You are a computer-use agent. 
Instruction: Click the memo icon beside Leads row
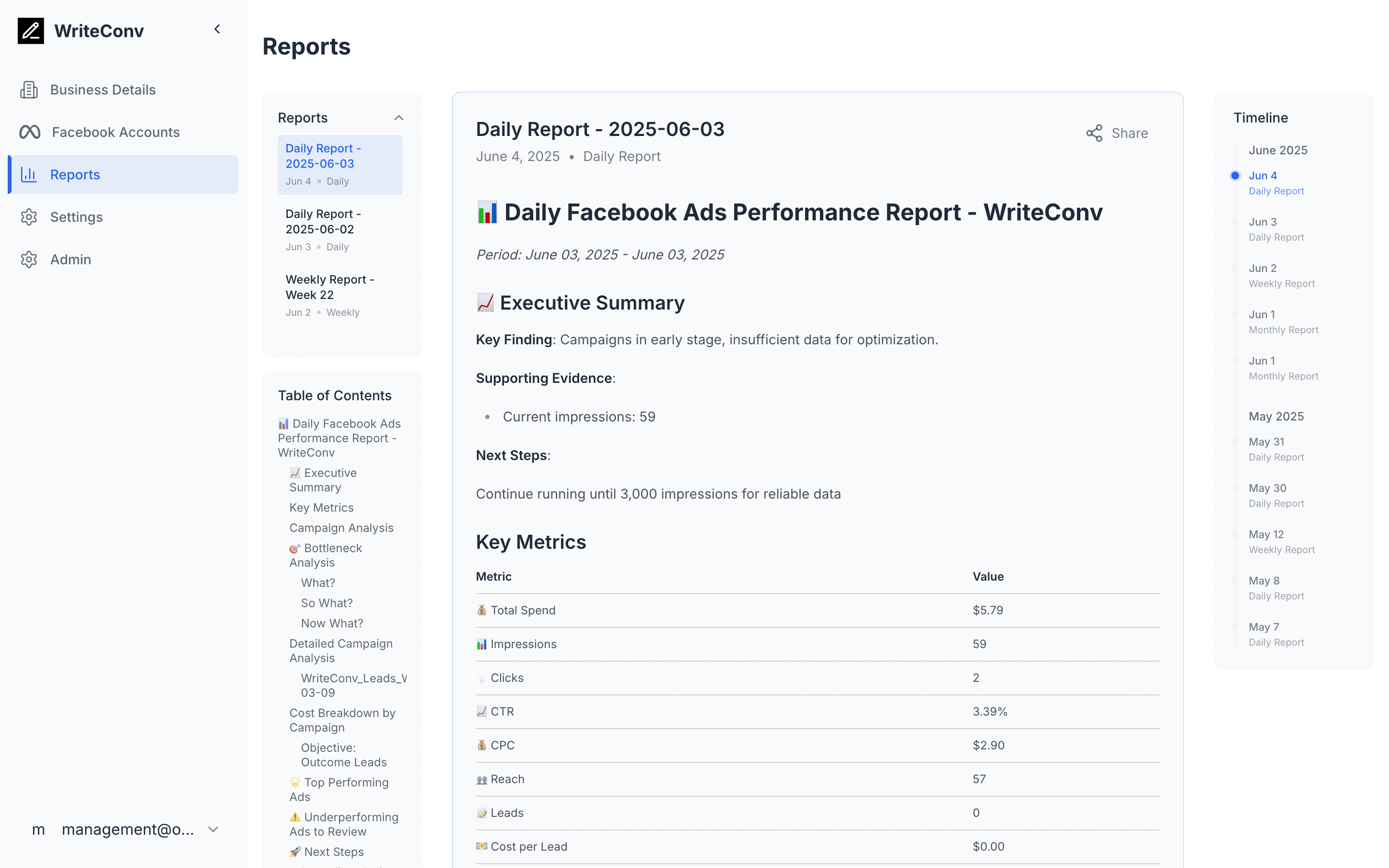482,813
